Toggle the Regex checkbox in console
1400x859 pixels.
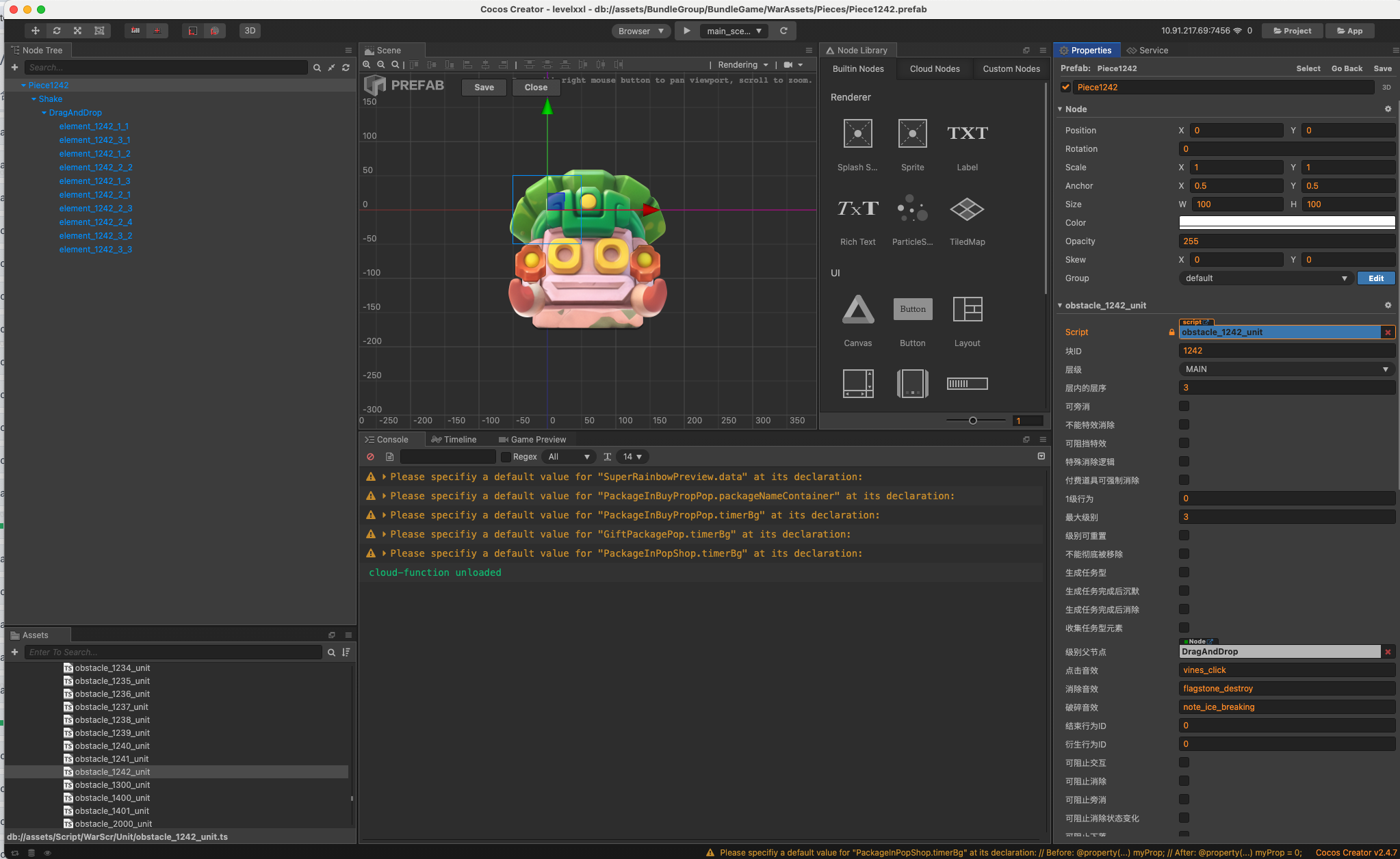(506, 457)
